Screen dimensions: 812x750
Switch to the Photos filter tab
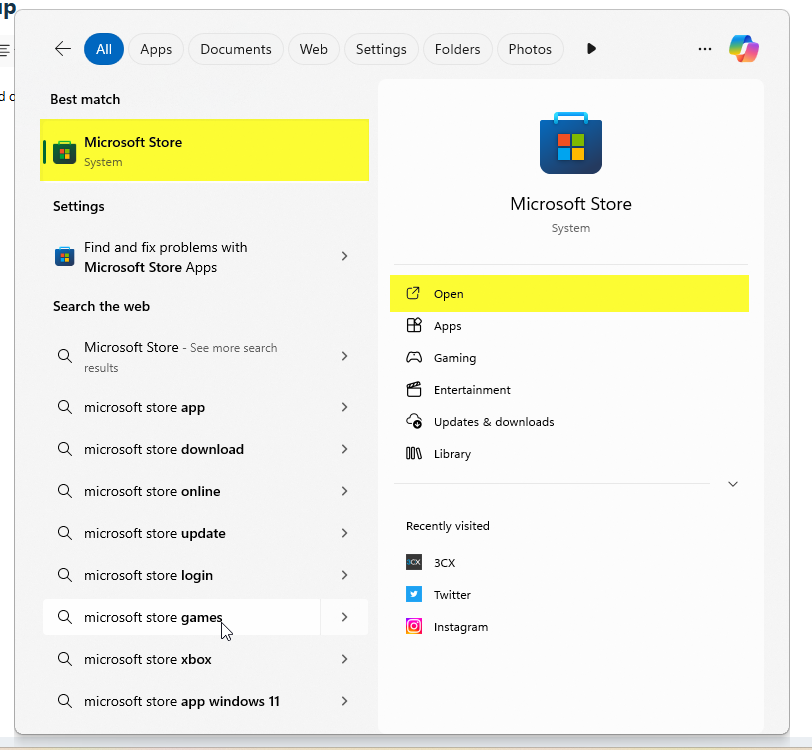click(530, 49)
